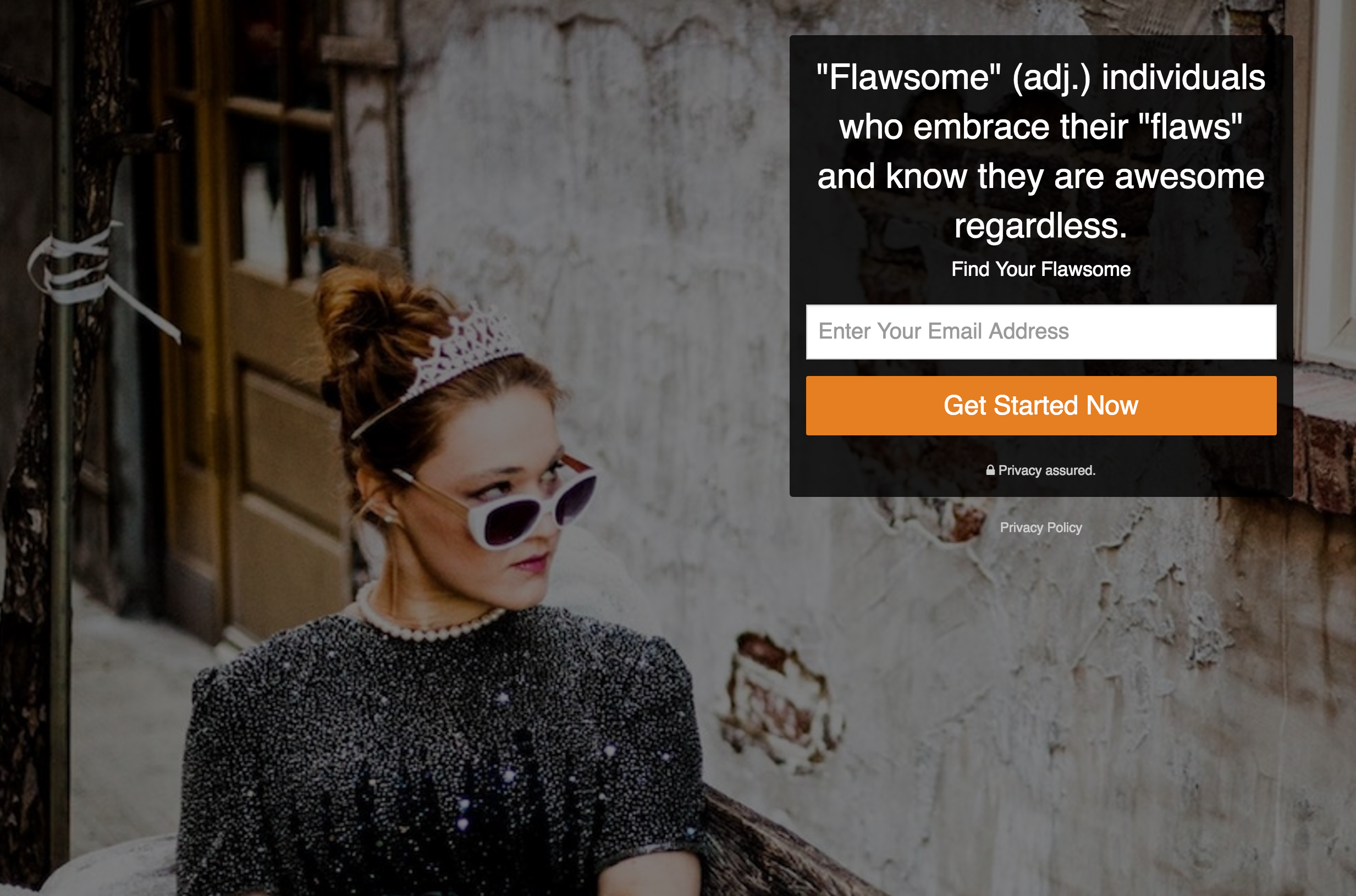Click the word "individuals" in the headline
1356x896 pixels.
(x=1183, y=77)
